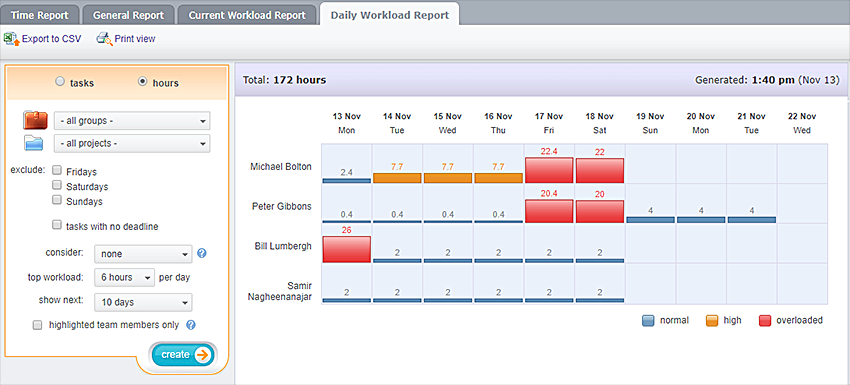Click the Print view printer icon
The width and height of the screenshot is (850, 385).
[x=104, y=39]
